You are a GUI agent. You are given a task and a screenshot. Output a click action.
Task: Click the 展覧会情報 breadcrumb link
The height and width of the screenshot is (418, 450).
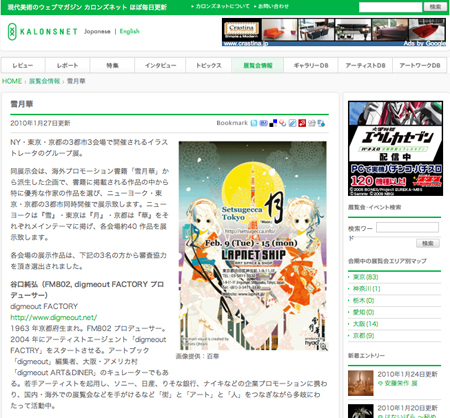click(44, 81)
